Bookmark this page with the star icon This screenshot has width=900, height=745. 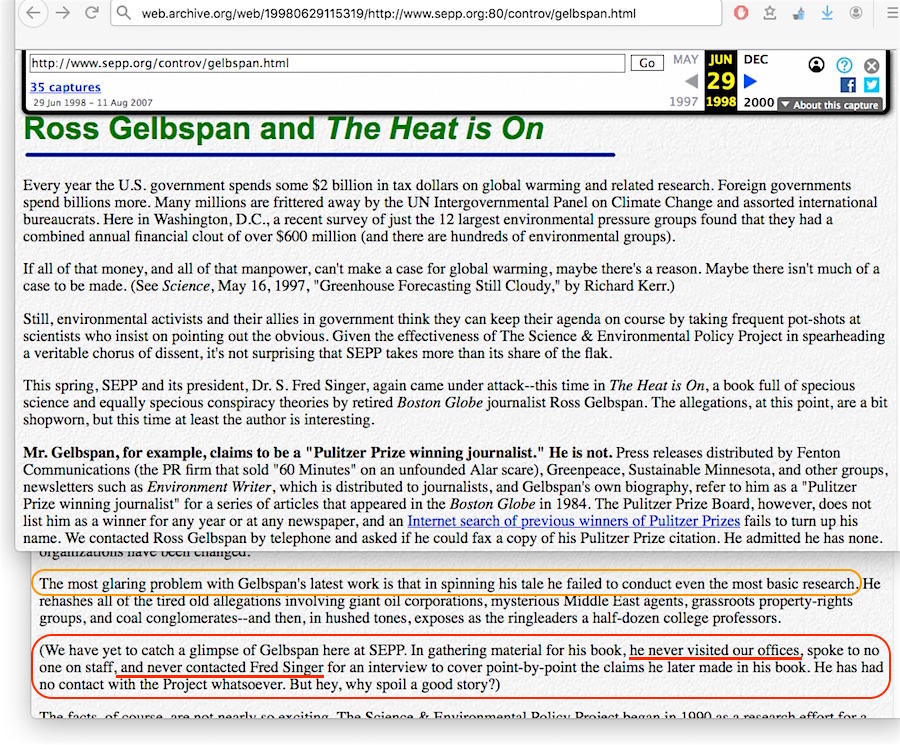click(771, 13)
